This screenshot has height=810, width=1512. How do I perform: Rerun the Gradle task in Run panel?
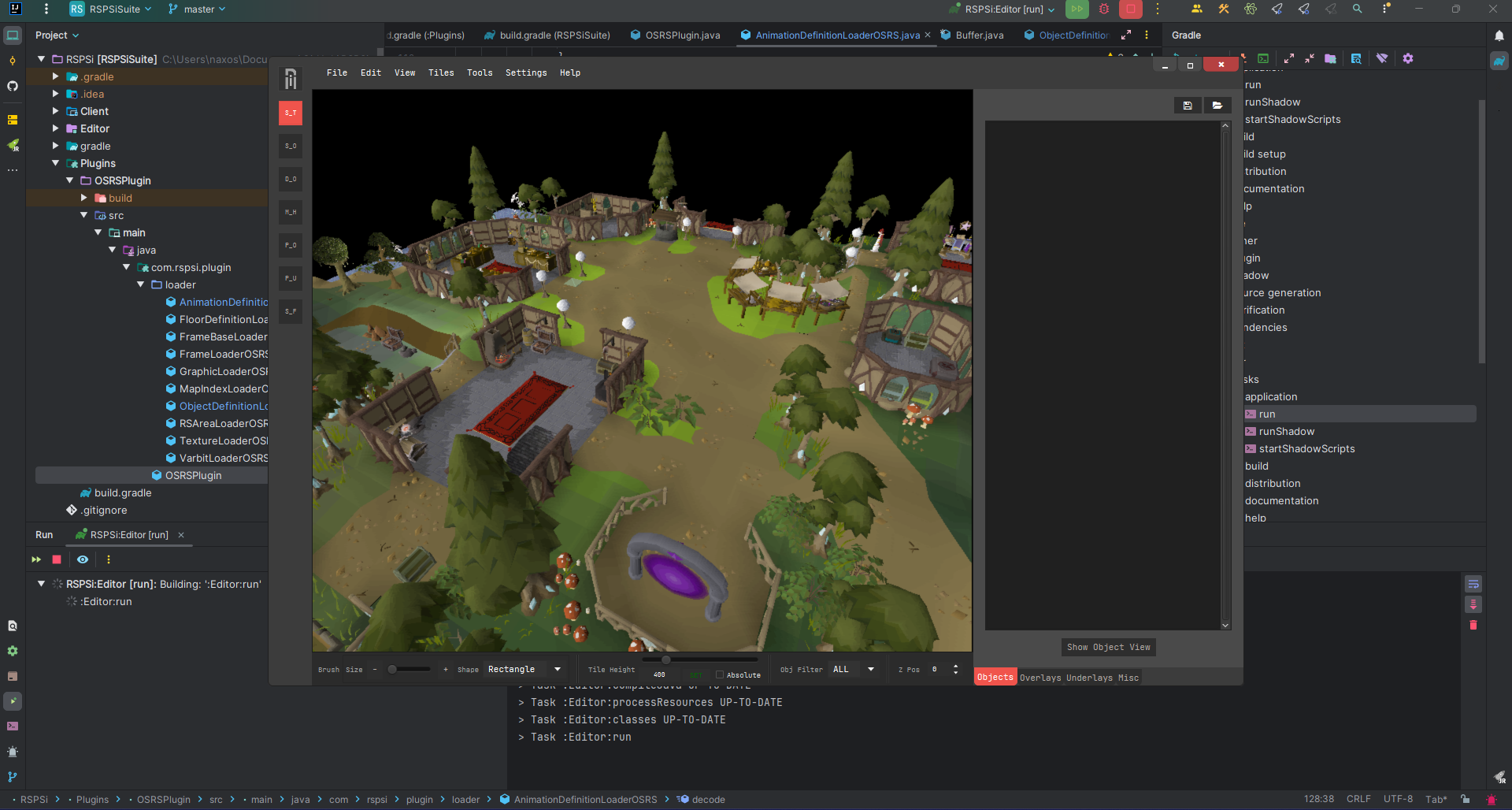click(x=36, y=559)
